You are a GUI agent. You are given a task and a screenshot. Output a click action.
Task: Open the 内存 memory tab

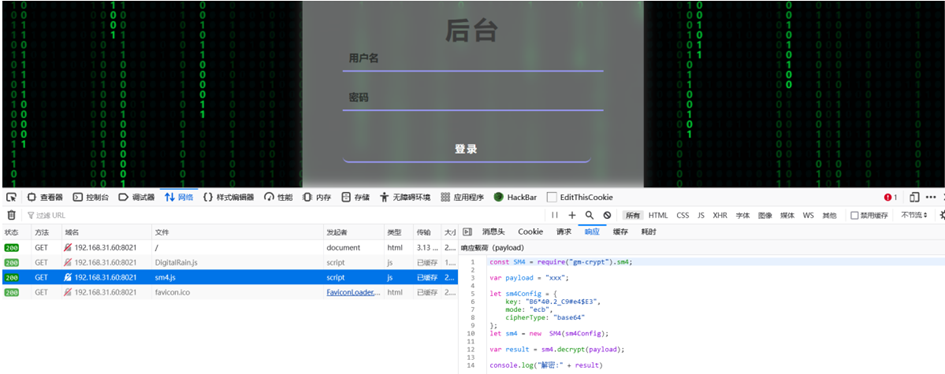317,197
